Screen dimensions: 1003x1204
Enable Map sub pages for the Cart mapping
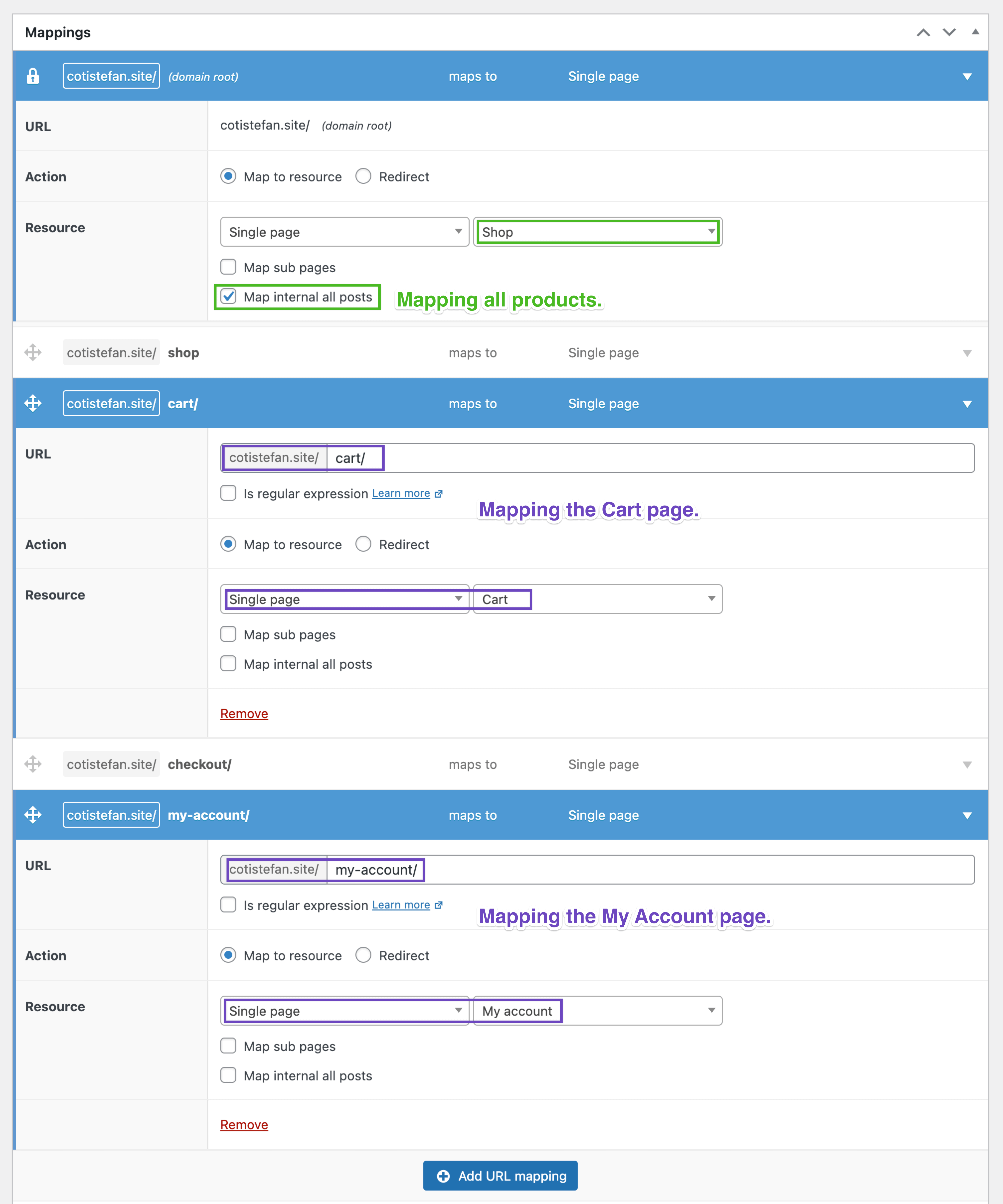(228, 634)
